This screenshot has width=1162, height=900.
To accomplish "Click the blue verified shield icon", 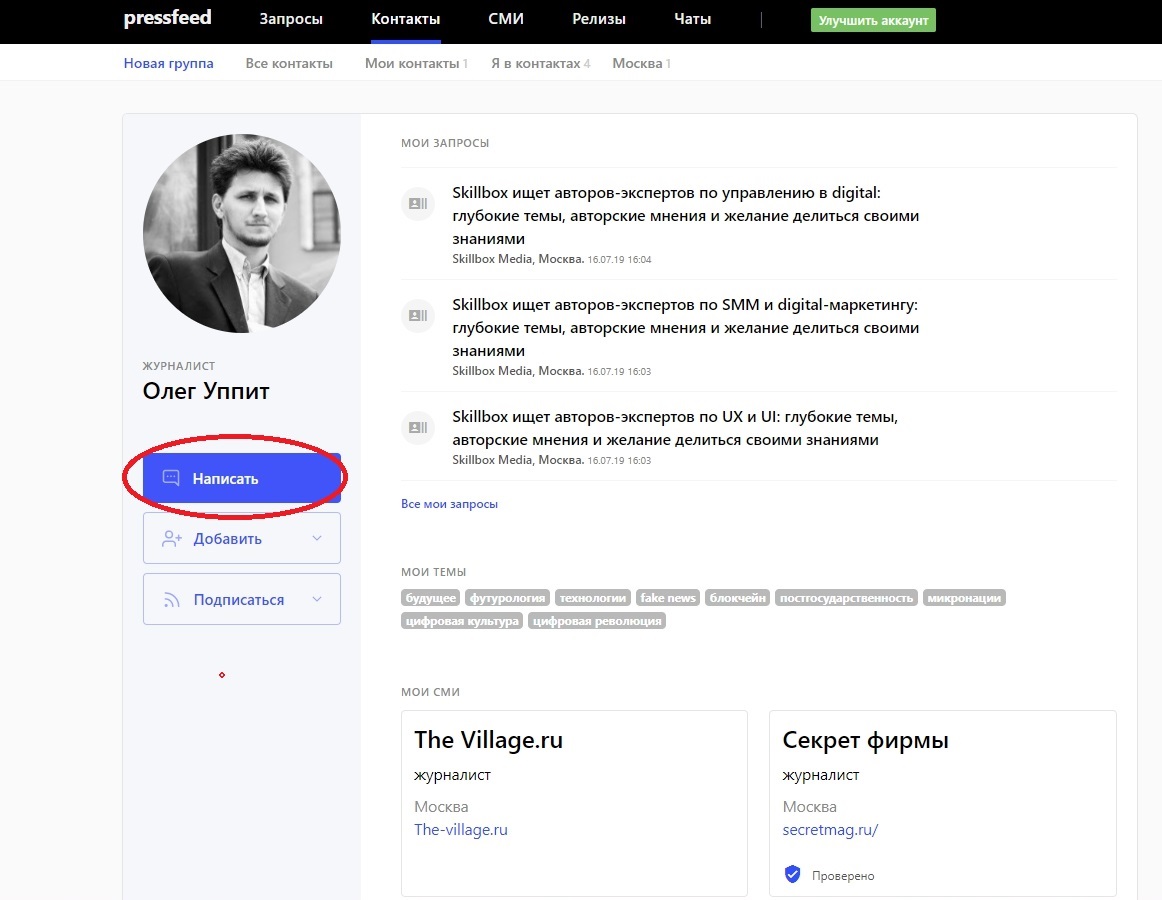I will (x=793, y=875).
